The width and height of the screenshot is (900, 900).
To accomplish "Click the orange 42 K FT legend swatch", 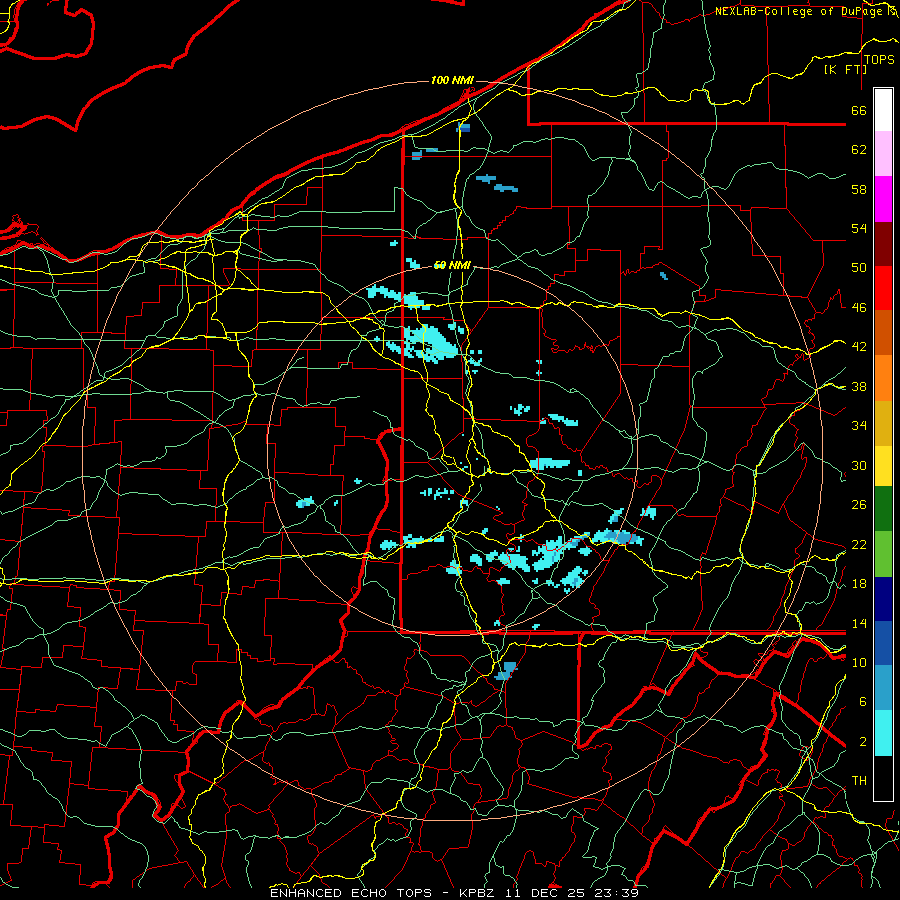I will [x=883, y=378].
